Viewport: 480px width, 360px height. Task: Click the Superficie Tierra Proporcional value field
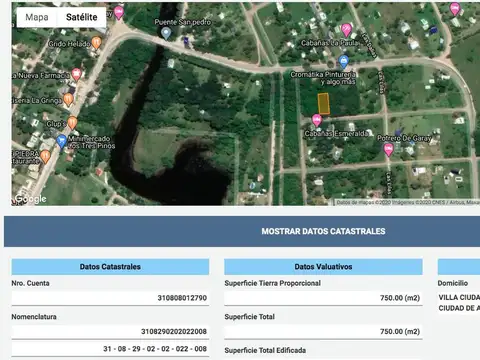(x=323, y=298)
